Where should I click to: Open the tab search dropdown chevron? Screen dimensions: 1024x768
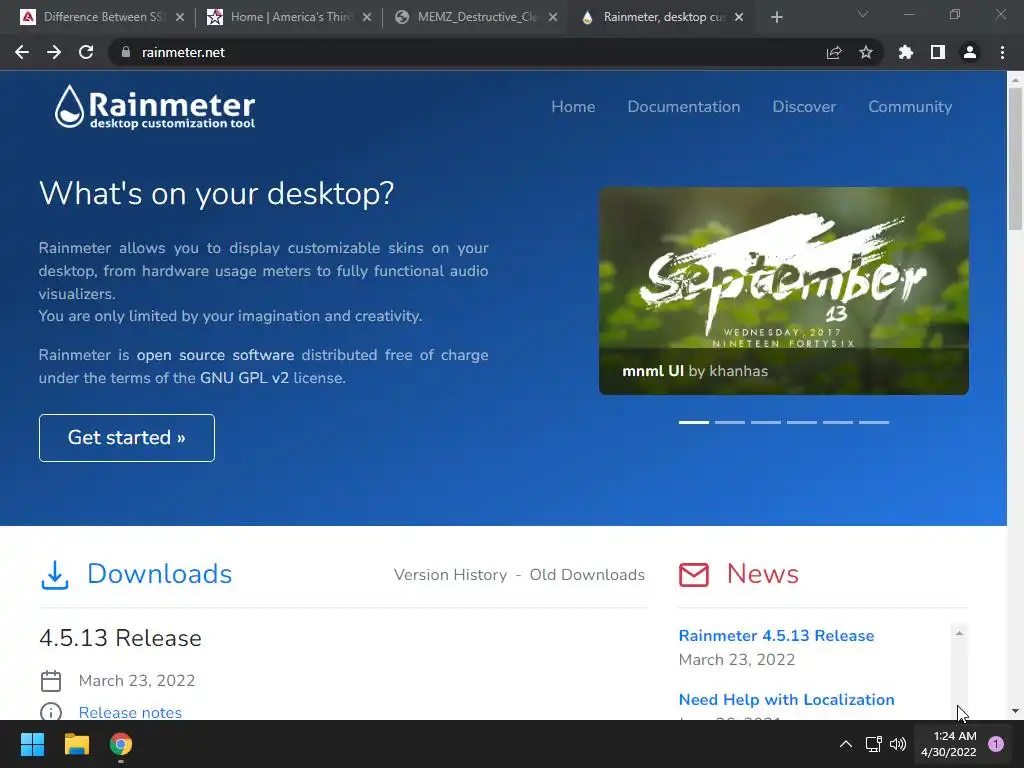click(x=863, y=14)
